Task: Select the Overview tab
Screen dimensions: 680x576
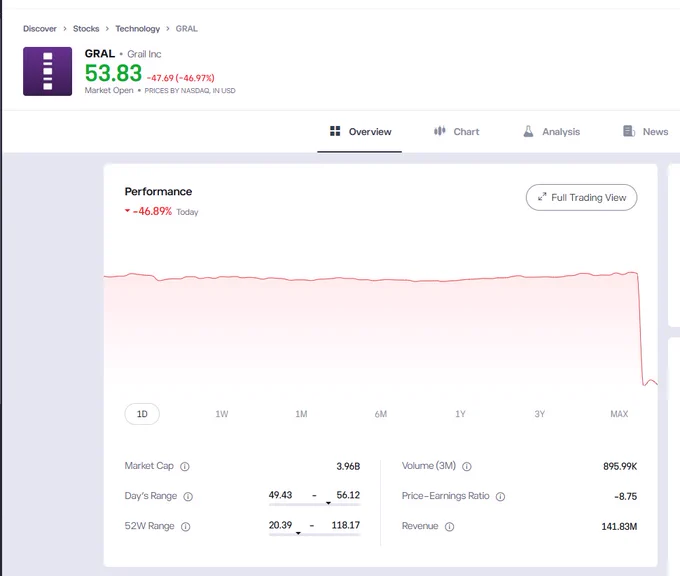Action: [x=360, y=131]
